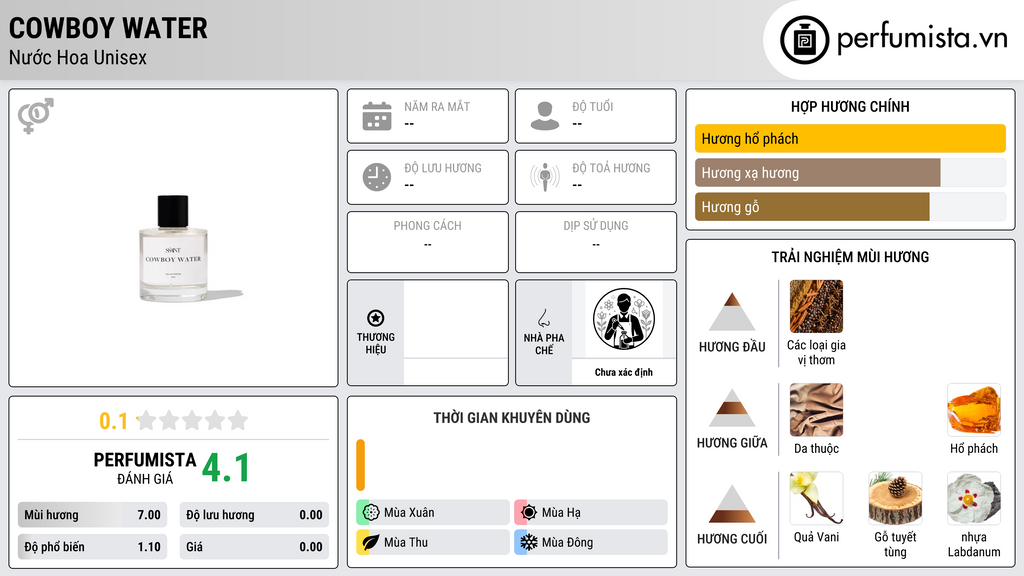Click the nose icon above Nhà pha chế
This screenshot has width=1024, height=576.
tap(544, 318)
